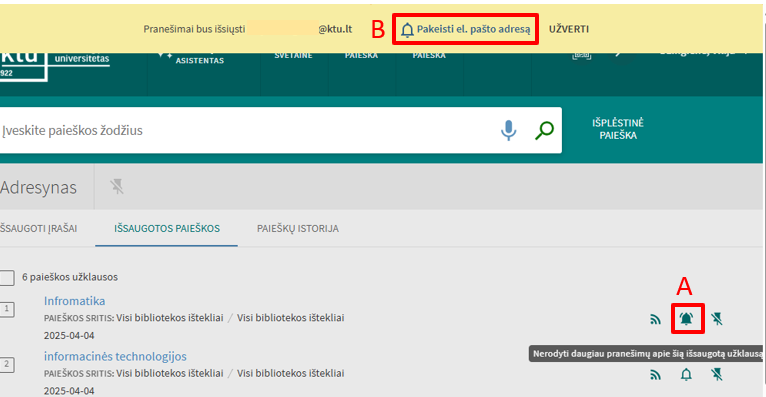766x397 pixels.
Task: Unpin the informacinės technologijos saved search
Action: (x=717, y=375)
